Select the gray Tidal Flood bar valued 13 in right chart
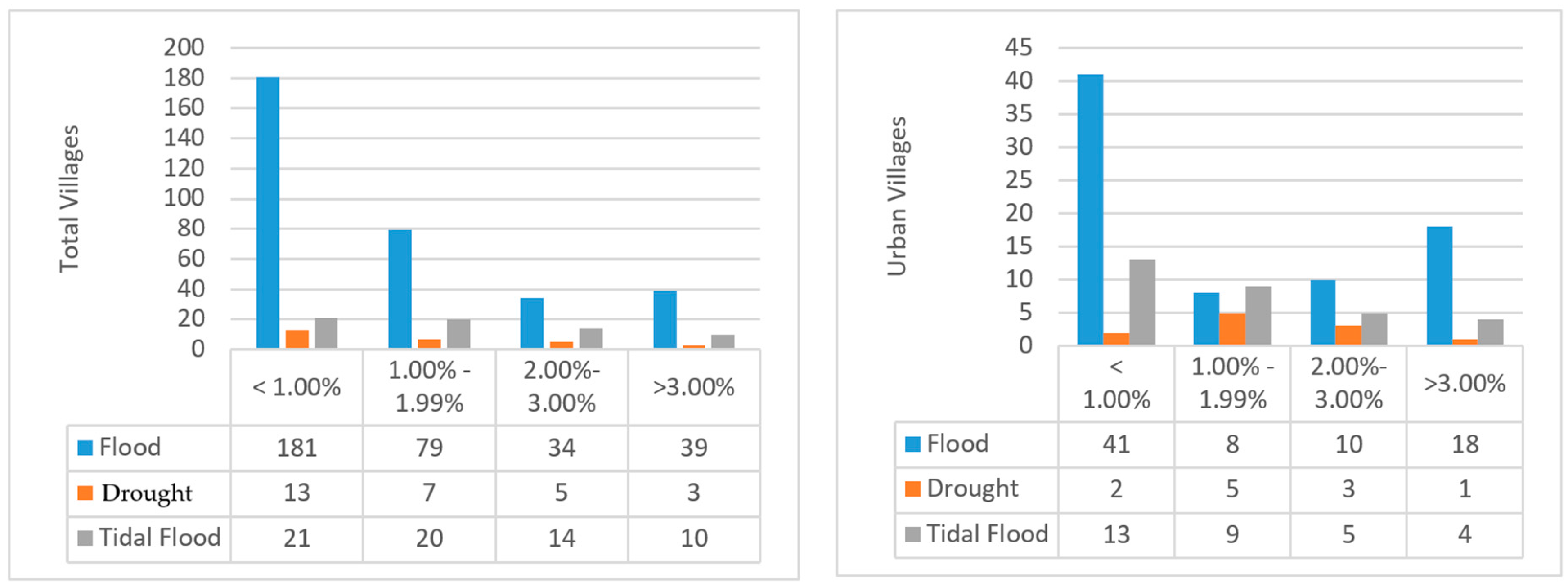Viewport: 1568px width, 587px height. 1142,302
